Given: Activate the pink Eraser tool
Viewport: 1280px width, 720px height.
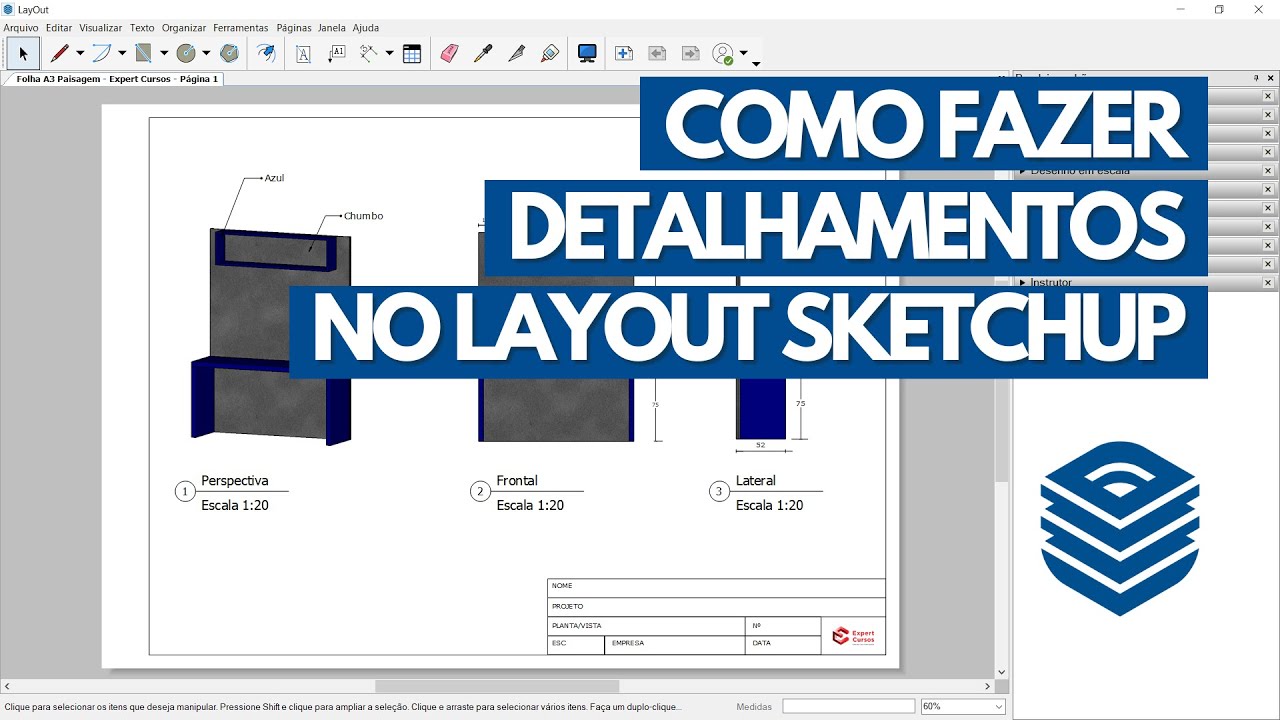Looking at the screenshot, I should [449, 54].
